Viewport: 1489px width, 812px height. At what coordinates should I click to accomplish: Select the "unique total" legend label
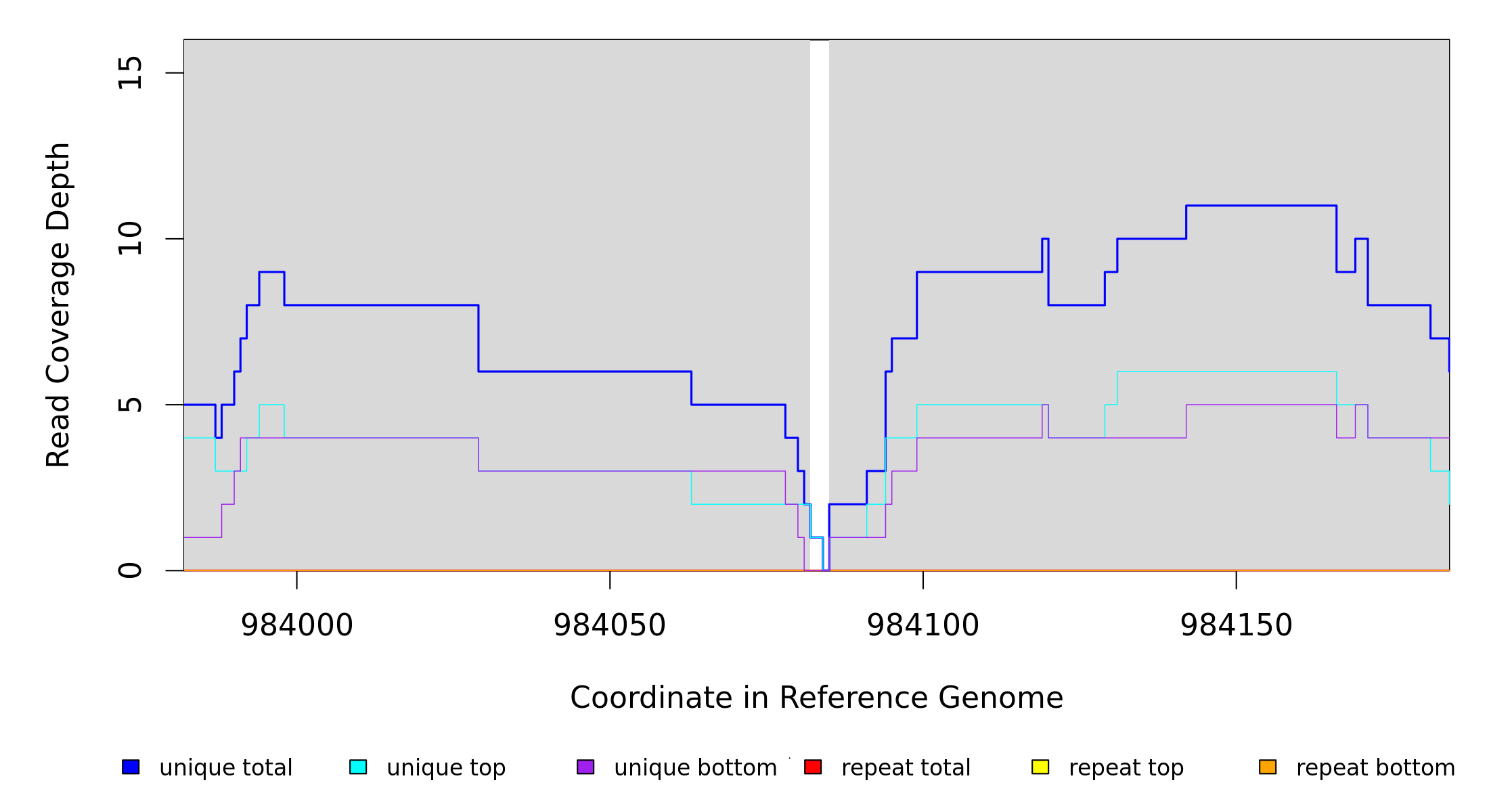(x=226, y=768)
